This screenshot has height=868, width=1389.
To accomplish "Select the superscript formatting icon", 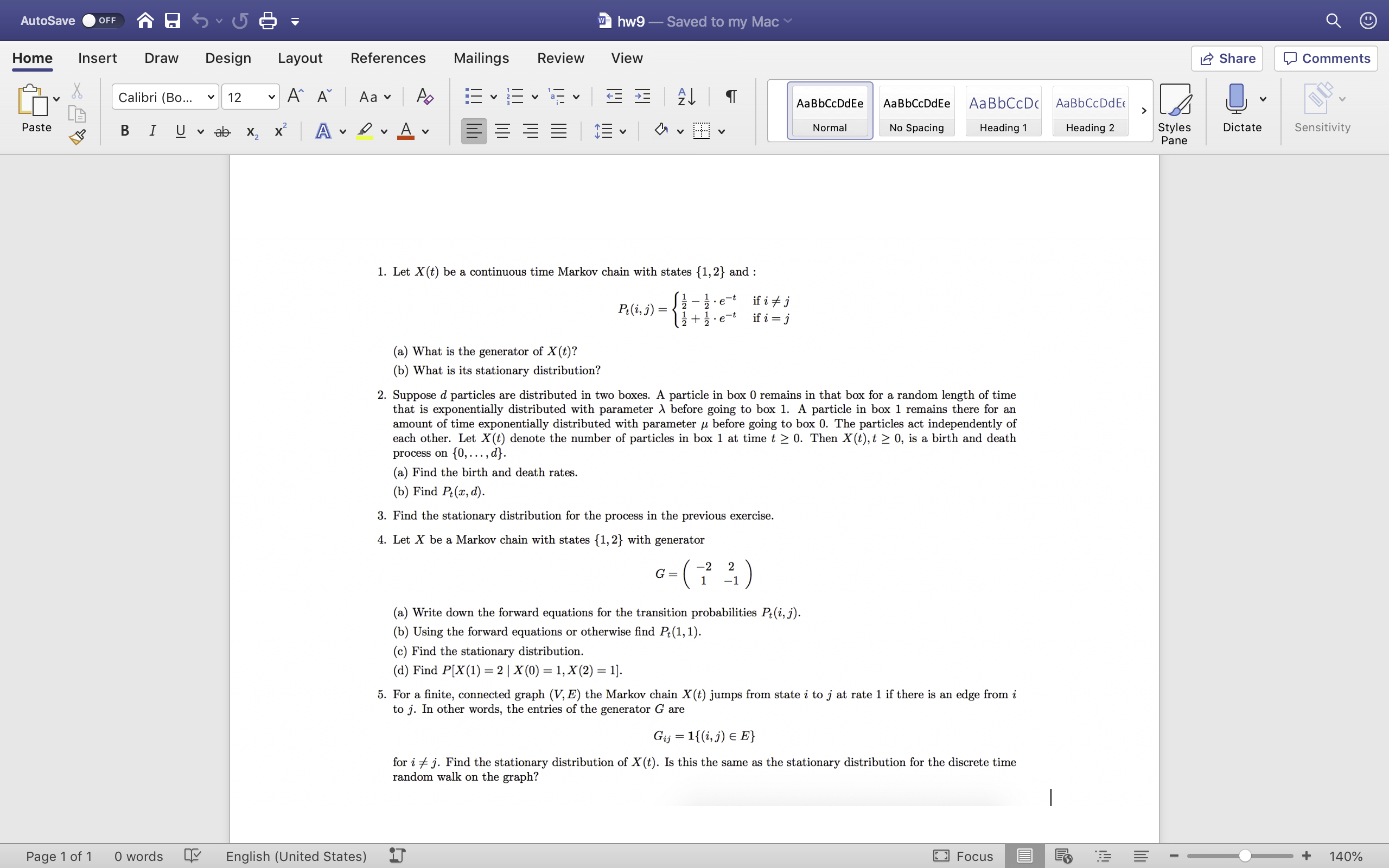I will point(279,130).
